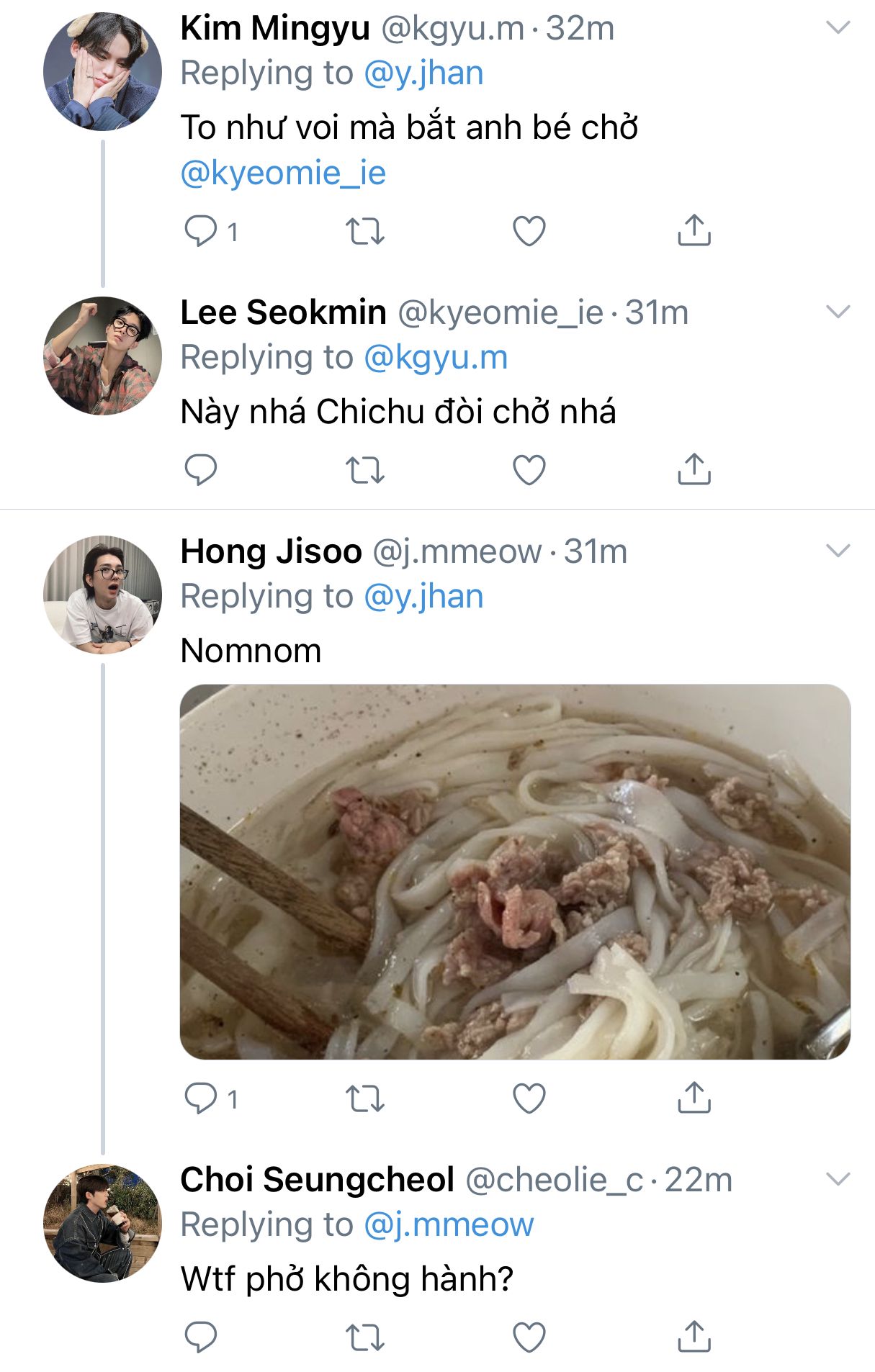Image resolution: width=875 pixels, height=1372 pixels.
Task: Open the chevron menu on Hong Jisoo's tweet
Action: tap(838, 551)
